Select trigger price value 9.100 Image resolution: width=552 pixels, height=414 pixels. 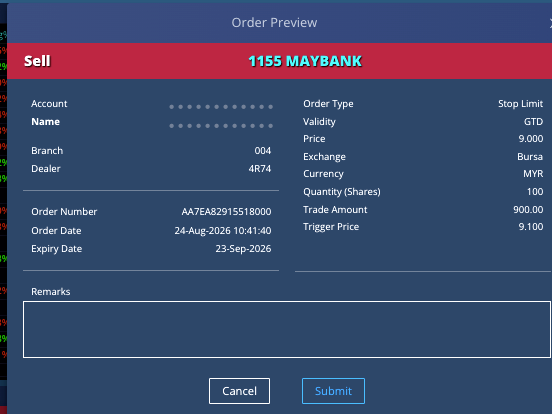click(x=531, y=226)
